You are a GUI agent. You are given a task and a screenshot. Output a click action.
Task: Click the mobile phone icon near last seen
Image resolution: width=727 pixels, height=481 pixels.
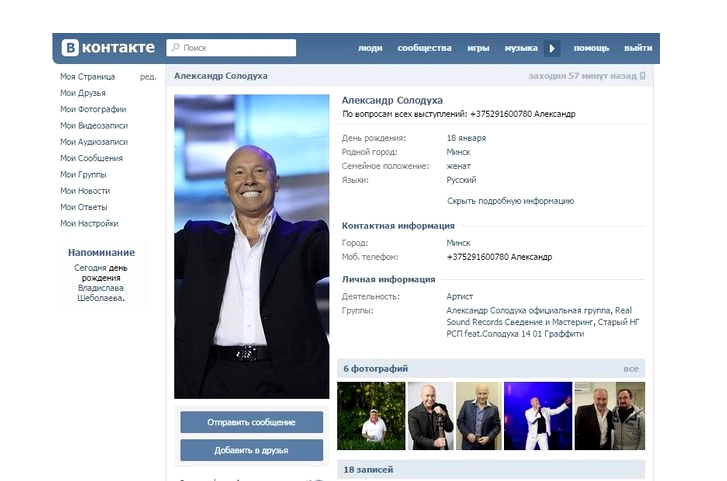click(x=643, y=76)
